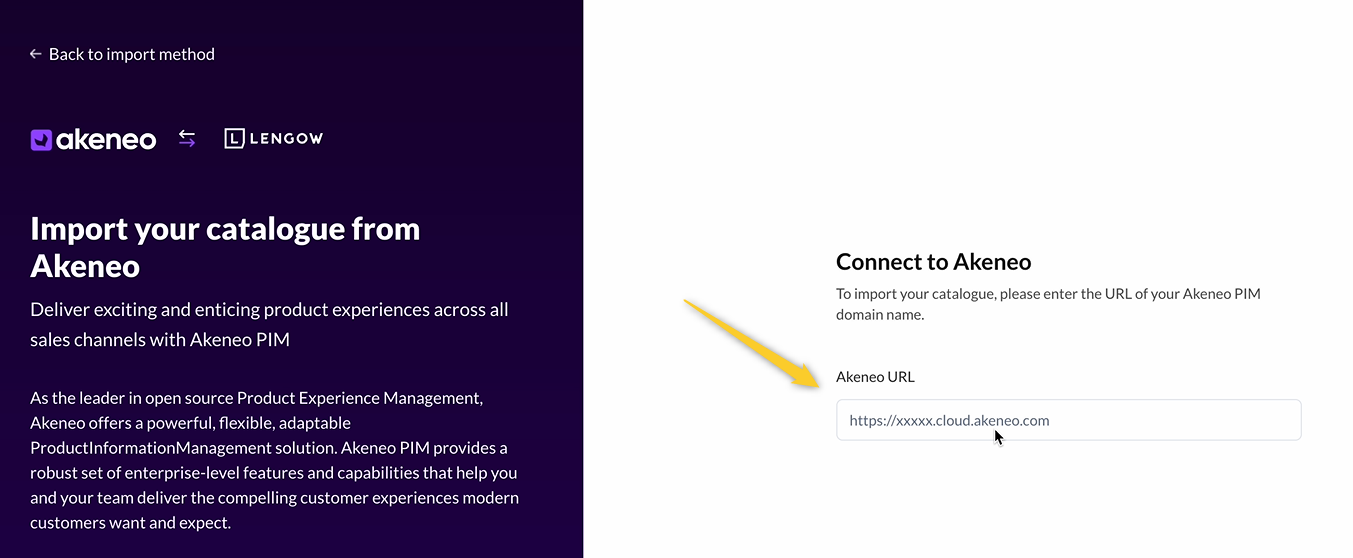Click the LENGOW wordmark

click(287, 139)
